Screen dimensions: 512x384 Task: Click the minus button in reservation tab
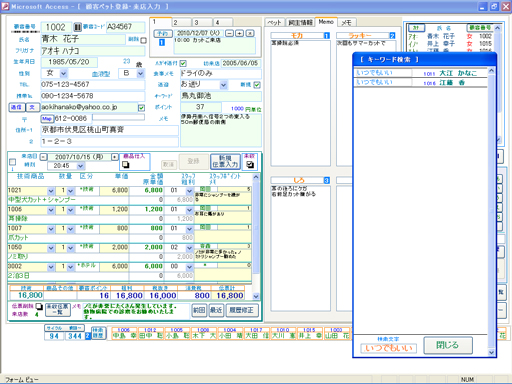[229, 33]
